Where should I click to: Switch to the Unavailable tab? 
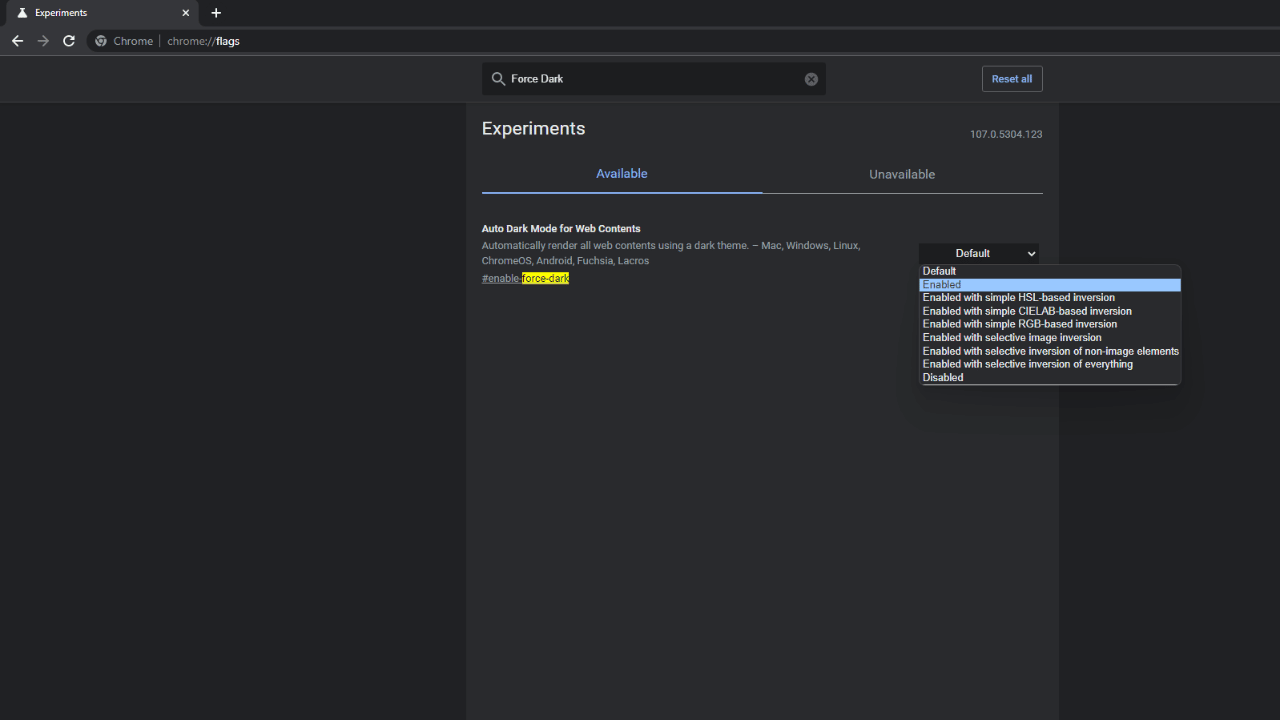tap(901, 174)
